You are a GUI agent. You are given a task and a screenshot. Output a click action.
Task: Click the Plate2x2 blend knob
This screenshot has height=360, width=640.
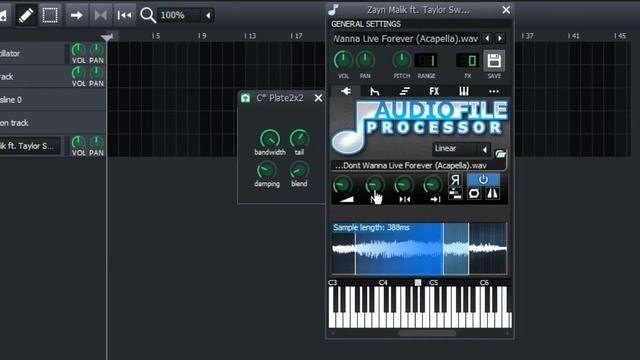point(299,170)
